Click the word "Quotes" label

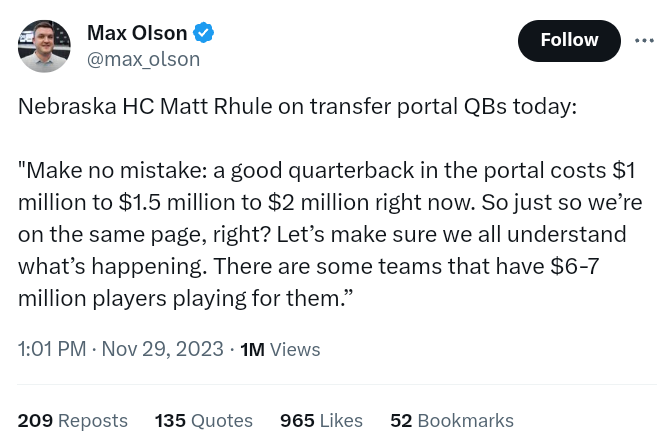(x=222, y=420)
